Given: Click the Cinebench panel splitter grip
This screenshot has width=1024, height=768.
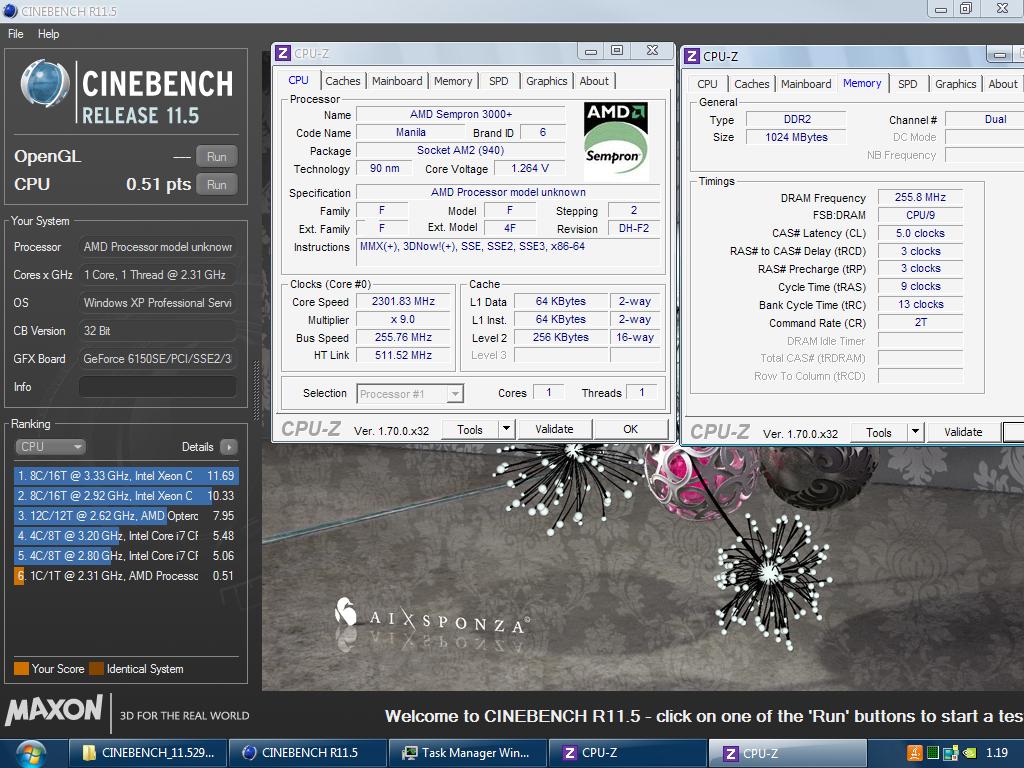Looking at the screenshot, I should [x=256, y=390].
